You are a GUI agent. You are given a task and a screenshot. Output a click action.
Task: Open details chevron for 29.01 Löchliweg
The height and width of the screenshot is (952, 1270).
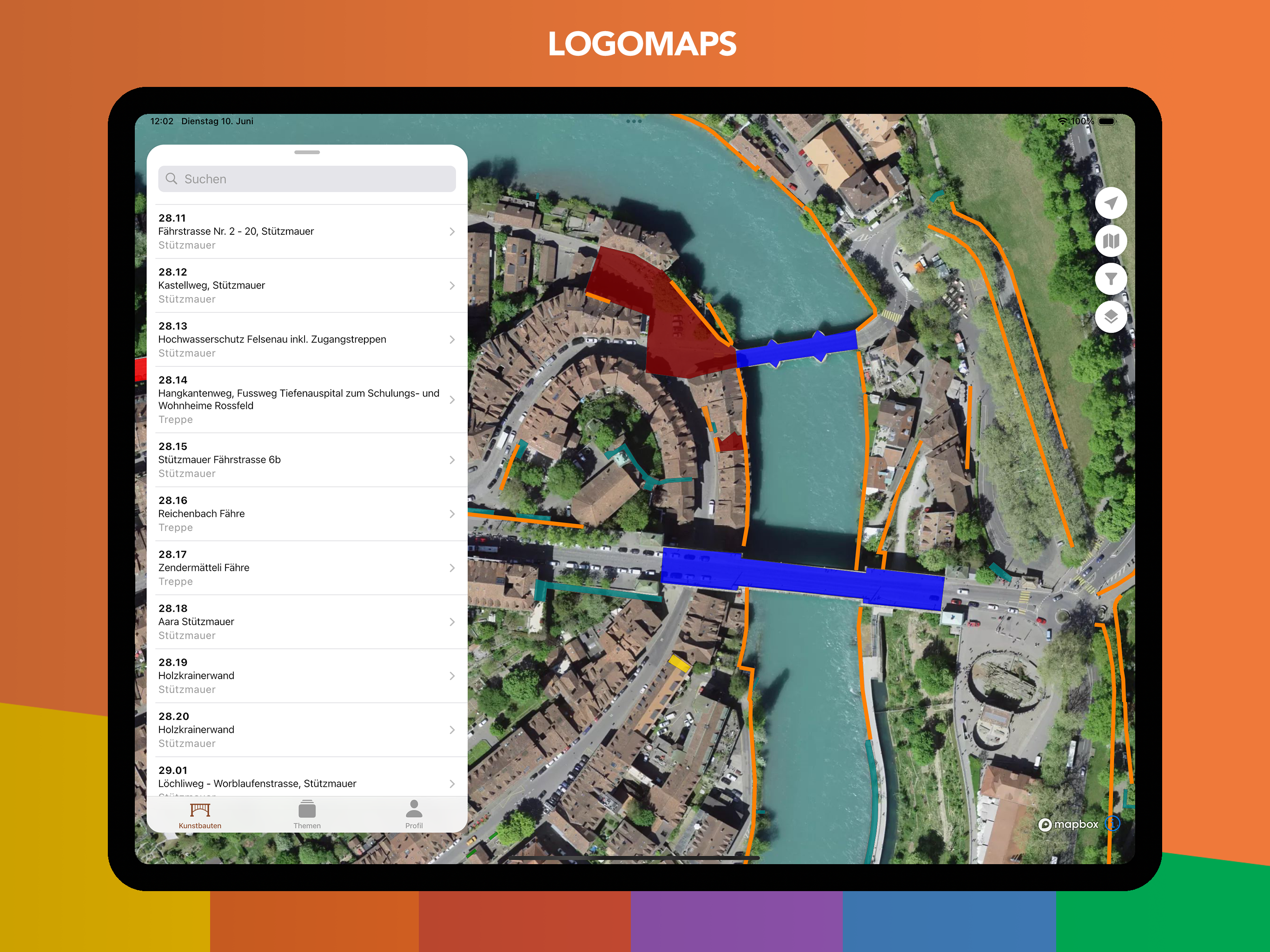point(452,784)
